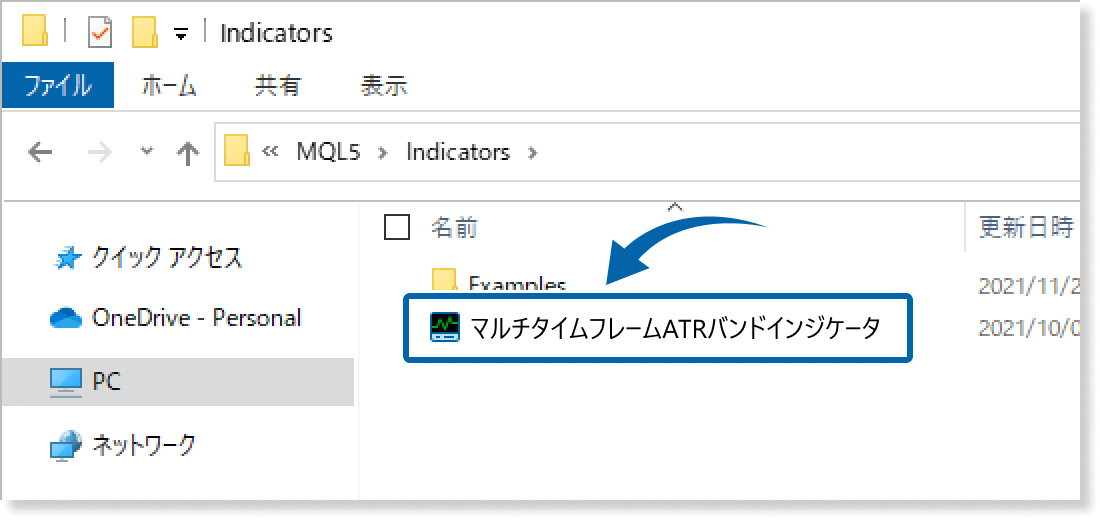This screenshot has height=520, width=1100.
Task: Switch to the 表示 ribbon tab
Action: [x=384, y=86]
